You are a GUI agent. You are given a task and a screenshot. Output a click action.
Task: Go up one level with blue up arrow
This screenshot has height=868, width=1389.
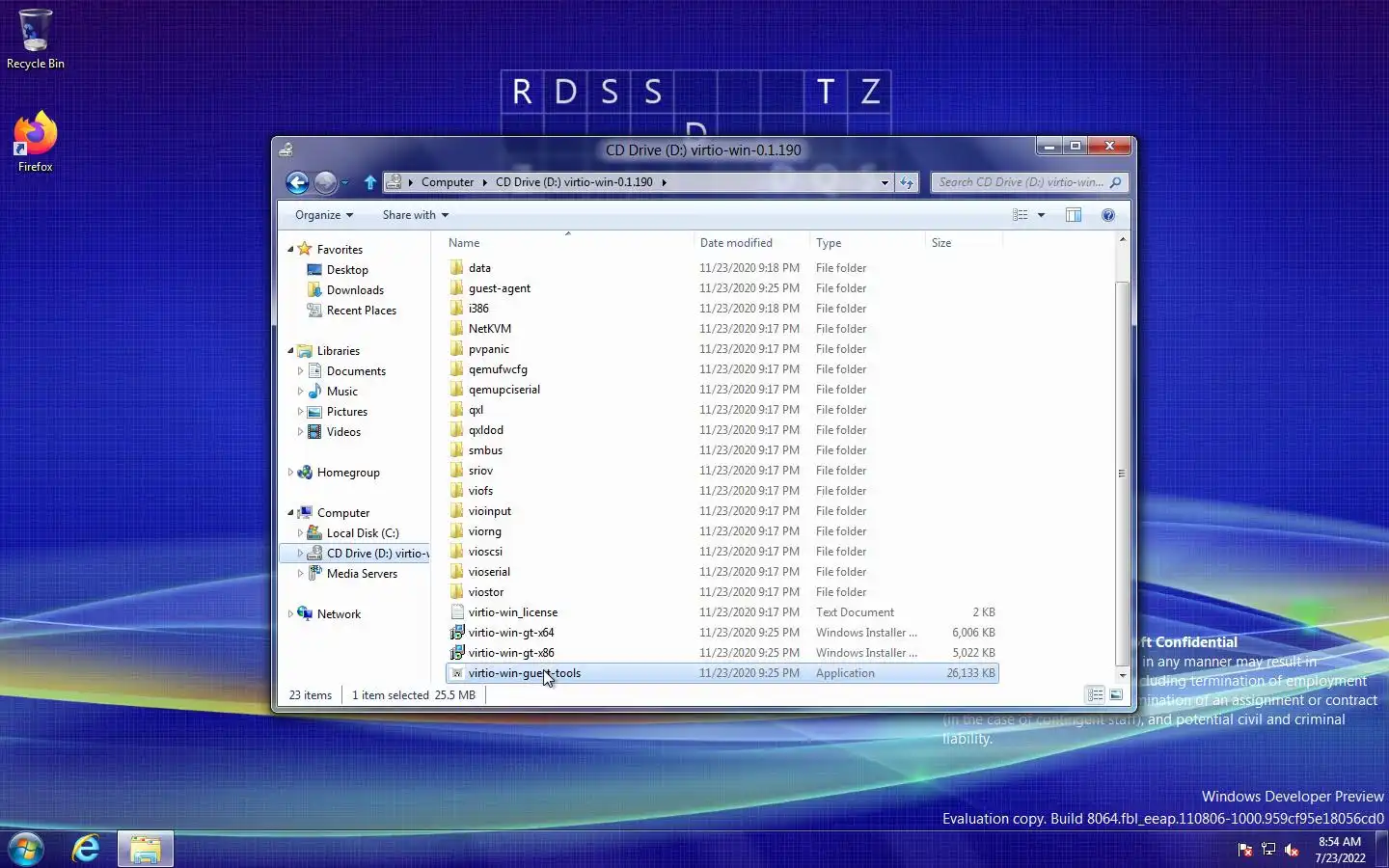[x=370, y=182]
